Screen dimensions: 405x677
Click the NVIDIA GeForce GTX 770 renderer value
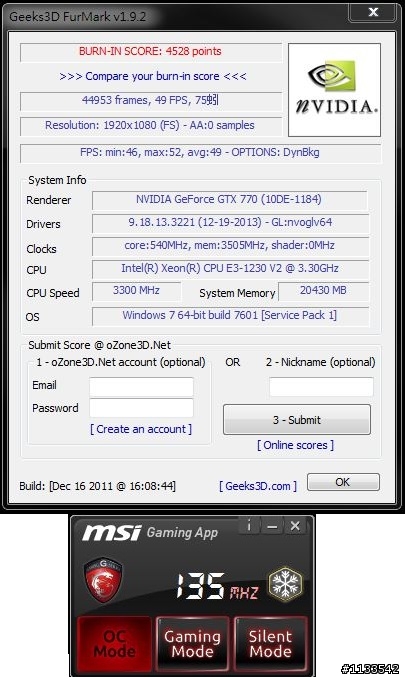(x=229, y=199)
